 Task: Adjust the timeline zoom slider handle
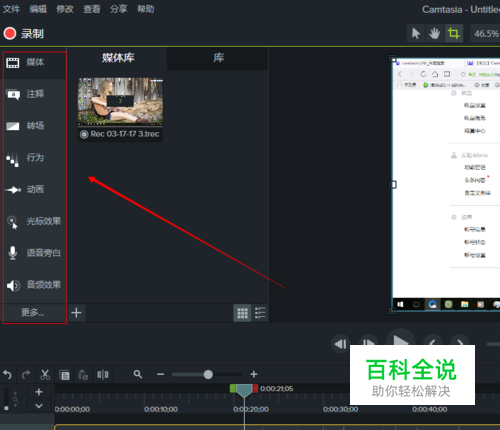(x=208, y=375)
